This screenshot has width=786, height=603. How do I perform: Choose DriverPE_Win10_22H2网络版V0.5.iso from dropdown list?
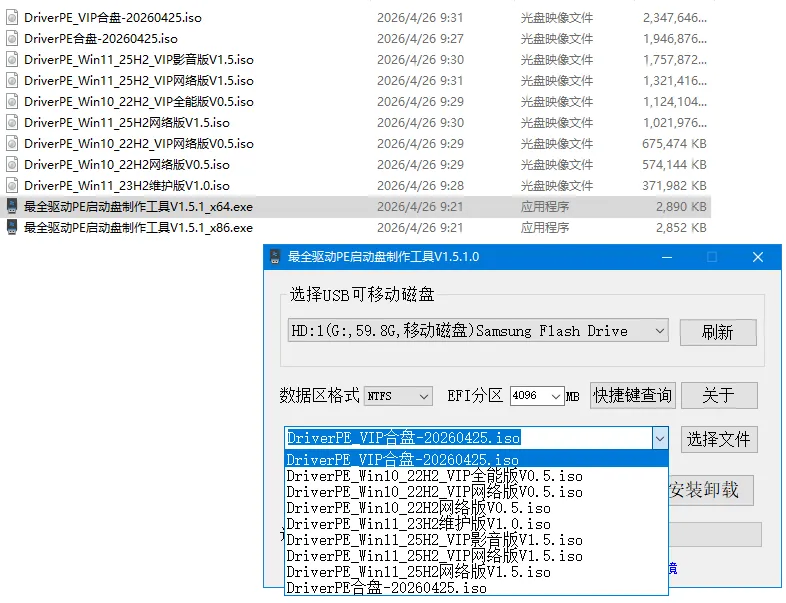(x=476, y=508)
